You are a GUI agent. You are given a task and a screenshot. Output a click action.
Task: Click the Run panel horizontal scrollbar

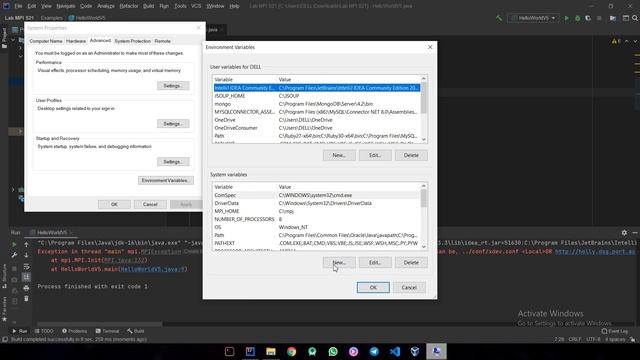[100, 324]
